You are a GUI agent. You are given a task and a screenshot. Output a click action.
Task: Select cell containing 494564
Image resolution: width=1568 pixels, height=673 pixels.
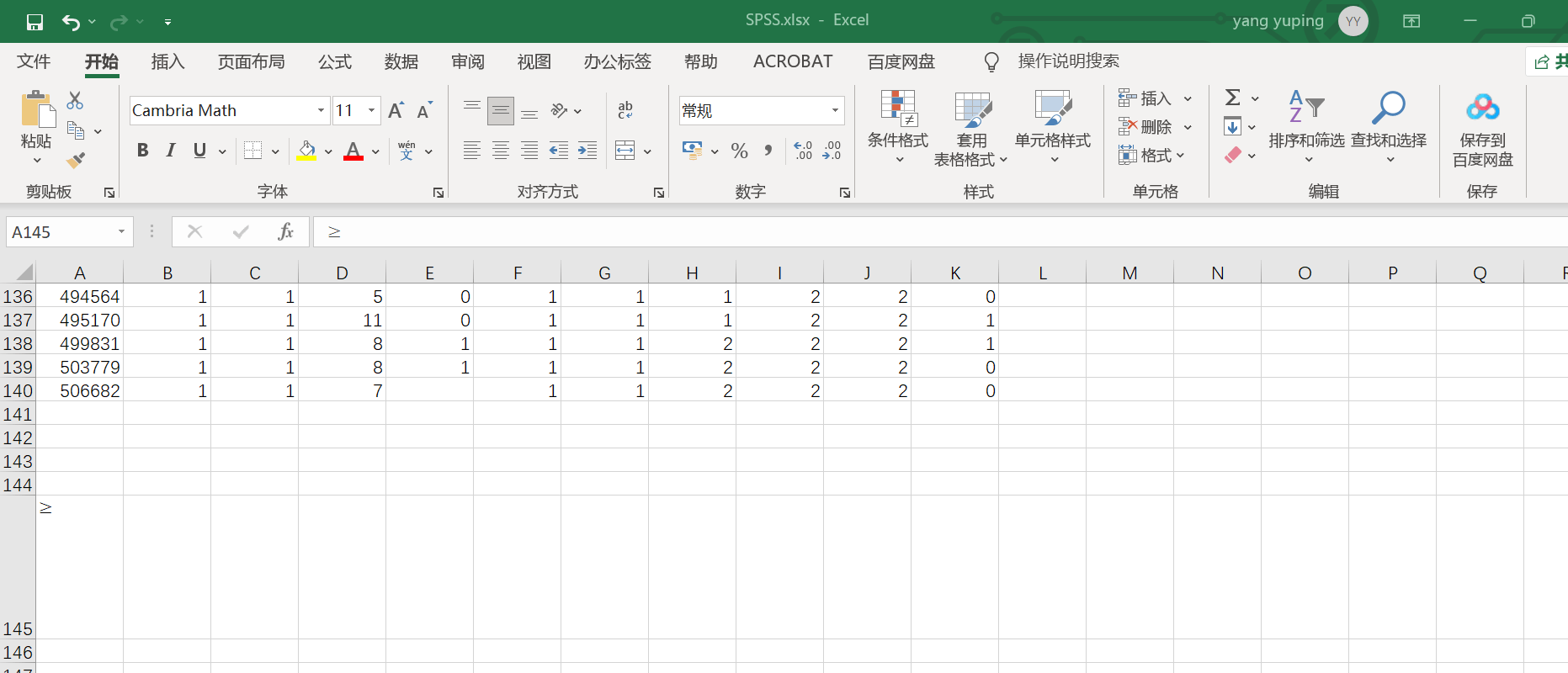tap(80, 297)
